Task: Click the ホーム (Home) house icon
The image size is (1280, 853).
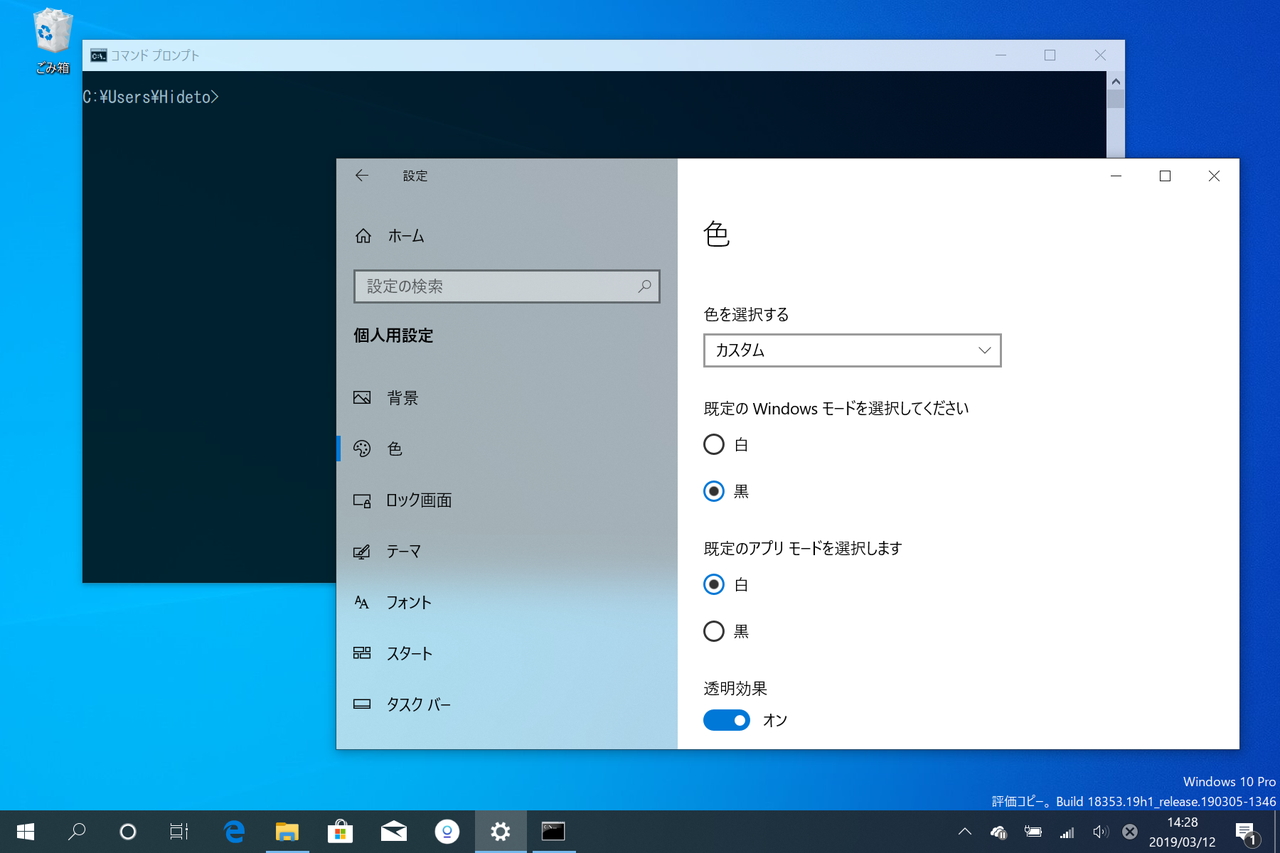Action: (362, 235)
